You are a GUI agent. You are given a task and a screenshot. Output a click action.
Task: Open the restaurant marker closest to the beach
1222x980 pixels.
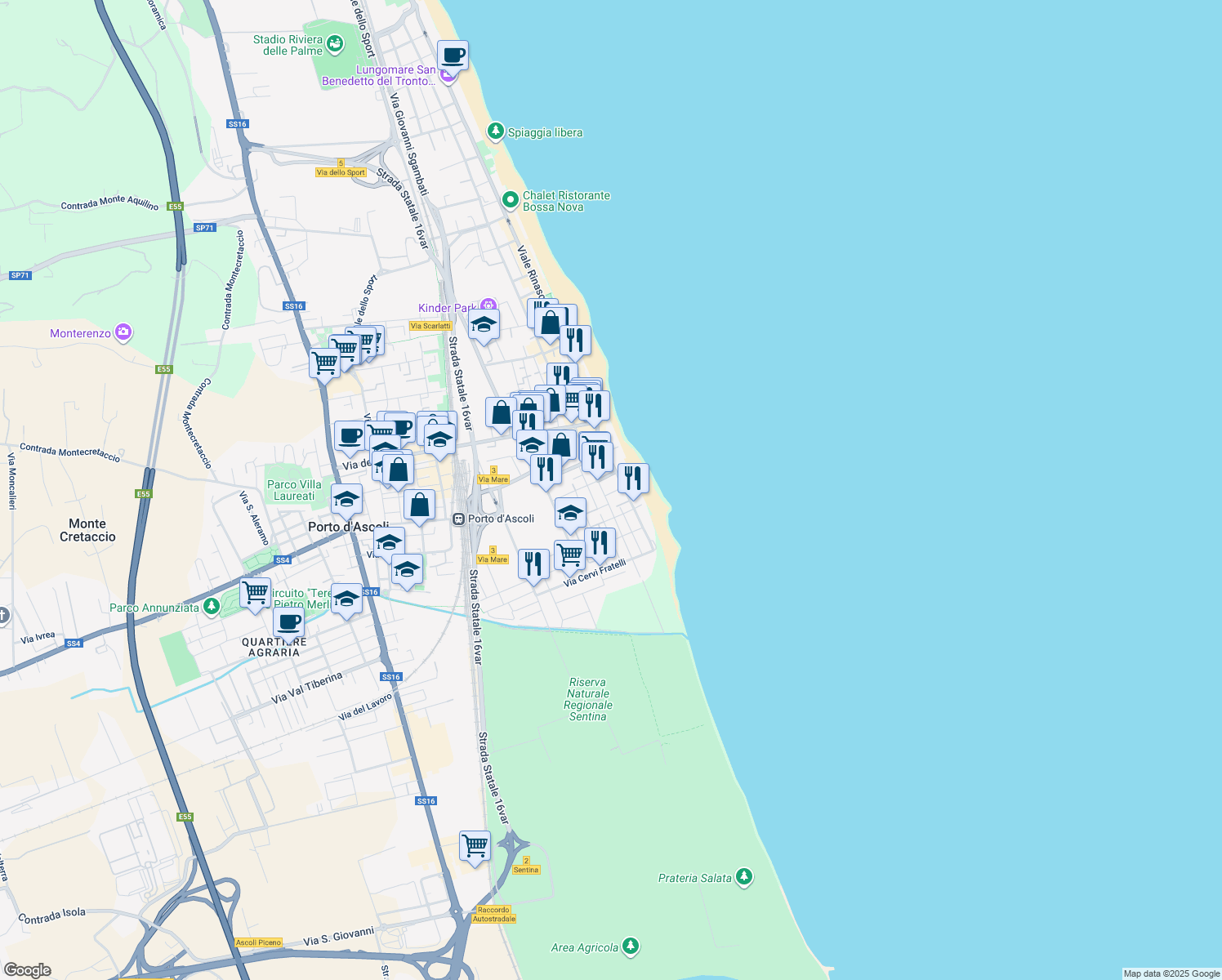click(x=633, y=479)
